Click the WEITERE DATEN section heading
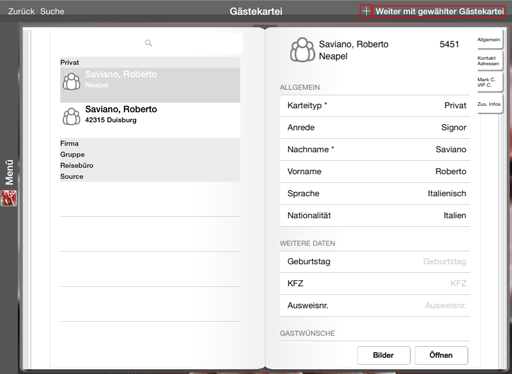 (x=307, y=243)
